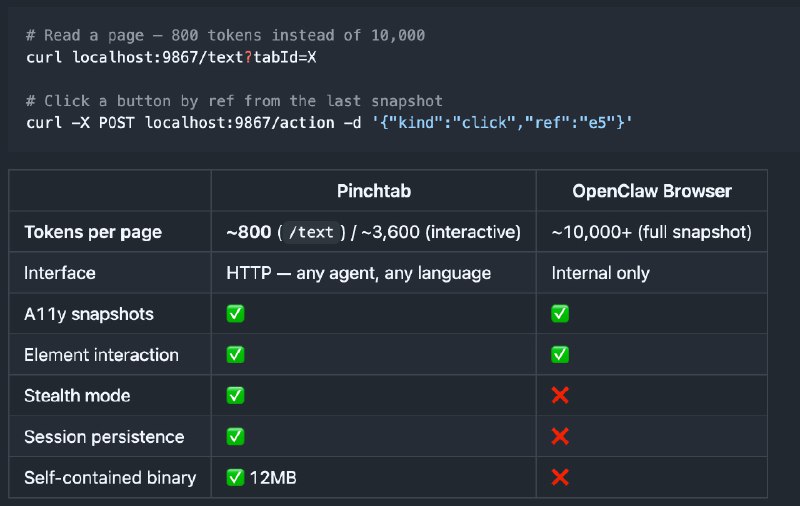800x506 pixels.
Task: Click the OpenClaw Element interaction checkmark
Action: [x=560, y=355]
